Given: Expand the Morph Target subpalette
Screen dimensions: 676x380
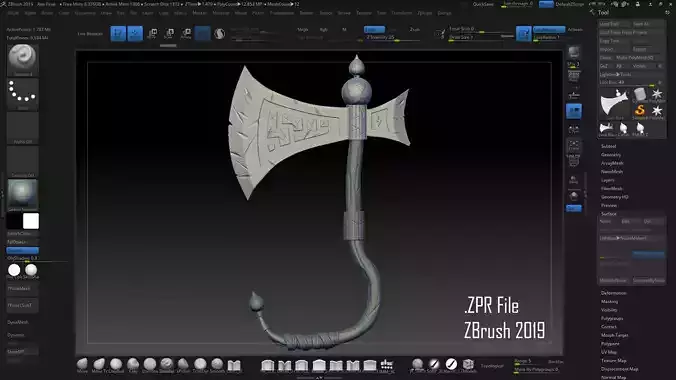Looking at the screenshot, I should click(x=614, y=335).
